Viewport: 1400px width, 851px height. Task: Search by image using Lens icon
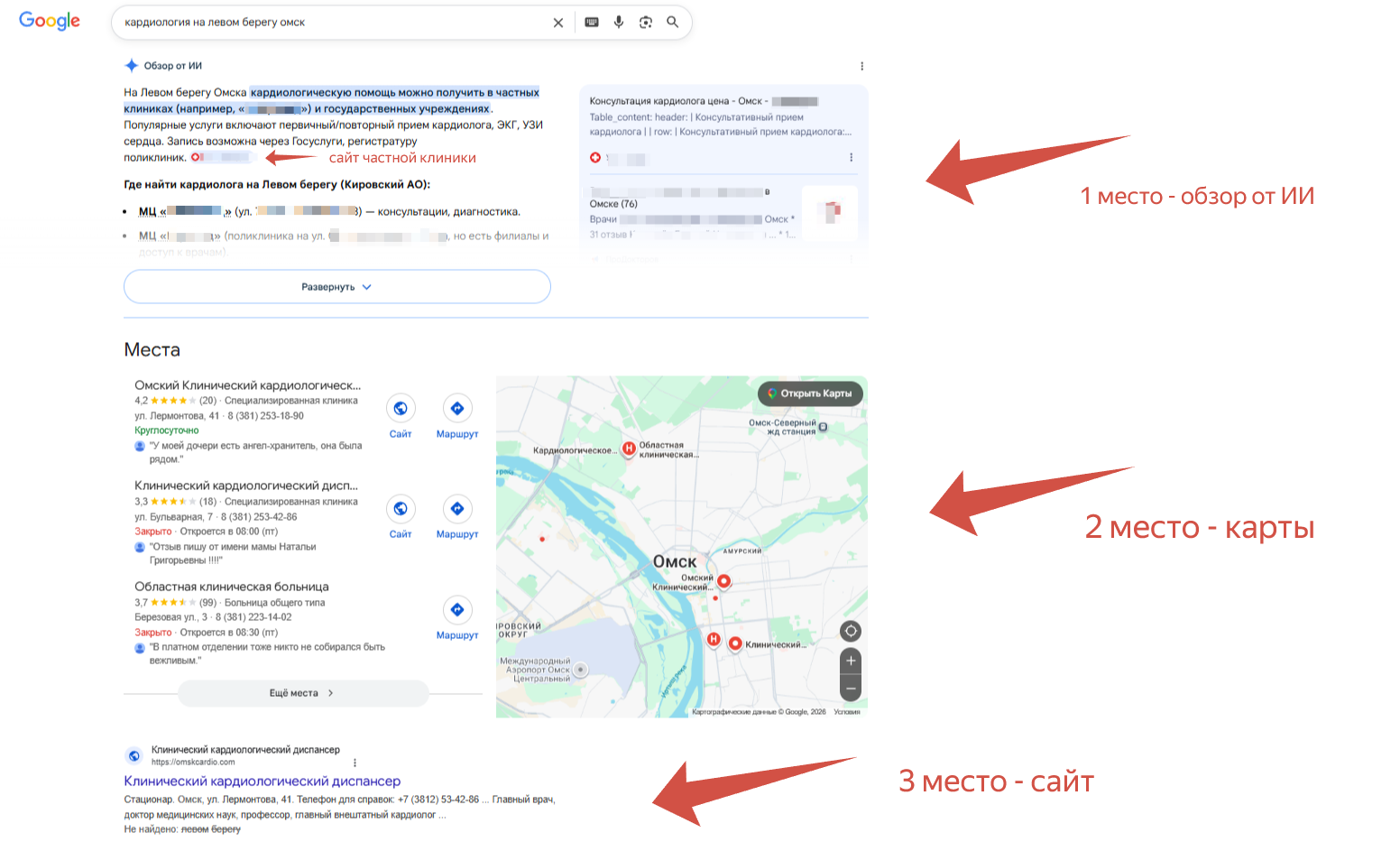[x=646, y=23]
